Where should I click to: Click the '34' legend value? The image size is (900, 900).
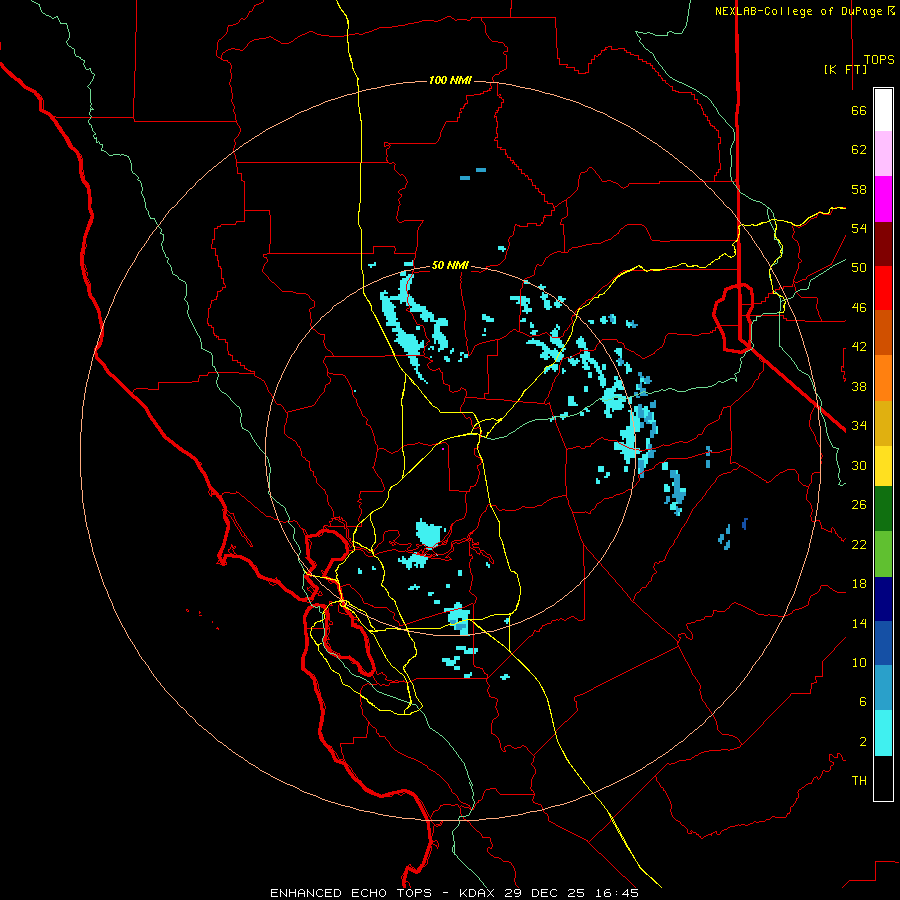(859, 426)
